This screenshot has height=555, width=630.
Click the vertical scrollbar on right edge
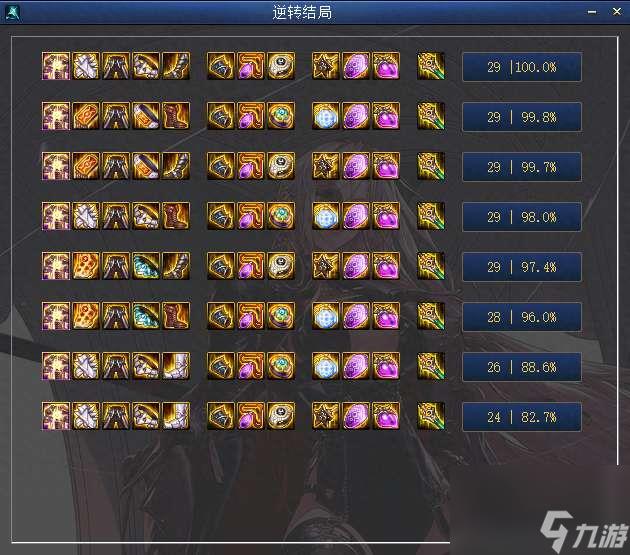[618, 251]
